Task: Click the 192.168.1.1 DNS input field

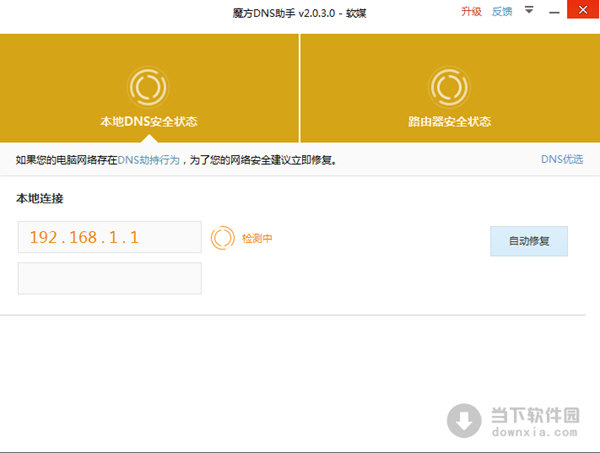Action: click(109, 237)
